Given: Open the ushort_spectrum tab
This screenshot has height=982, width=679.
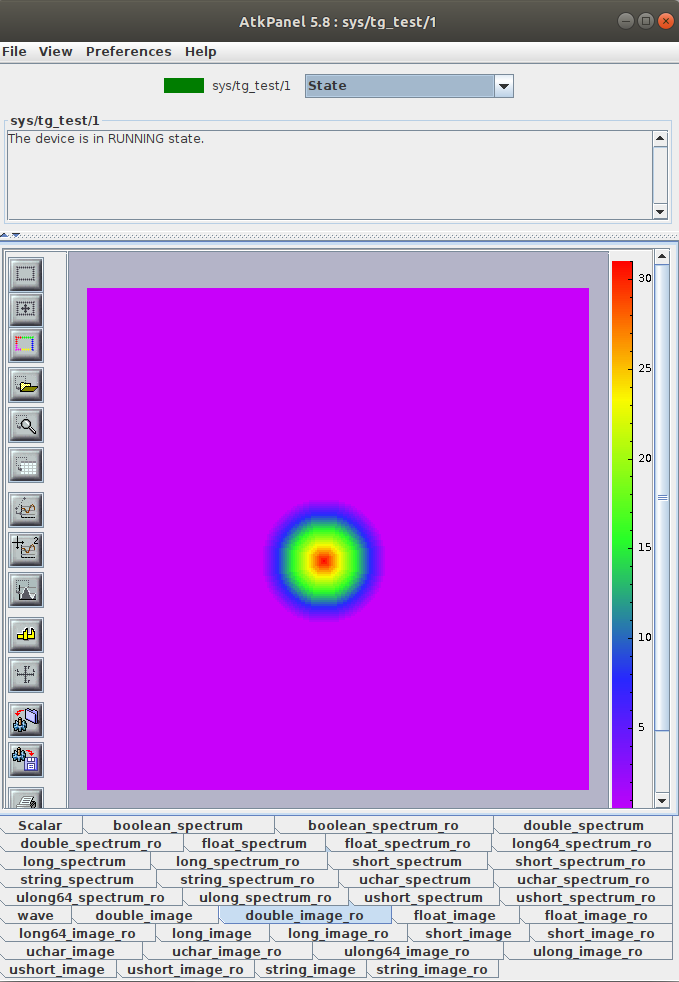Looking at the screenshot, I should tap(423, 897).
